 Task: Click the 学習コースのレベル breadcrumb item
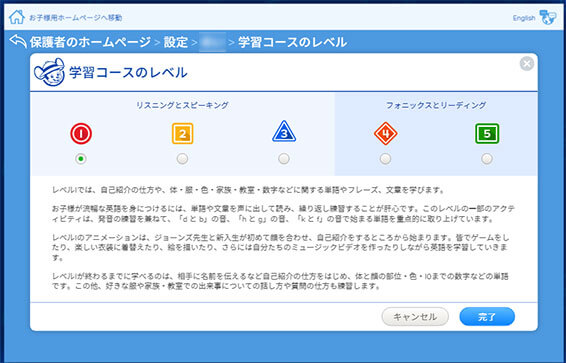click(292, 42)
